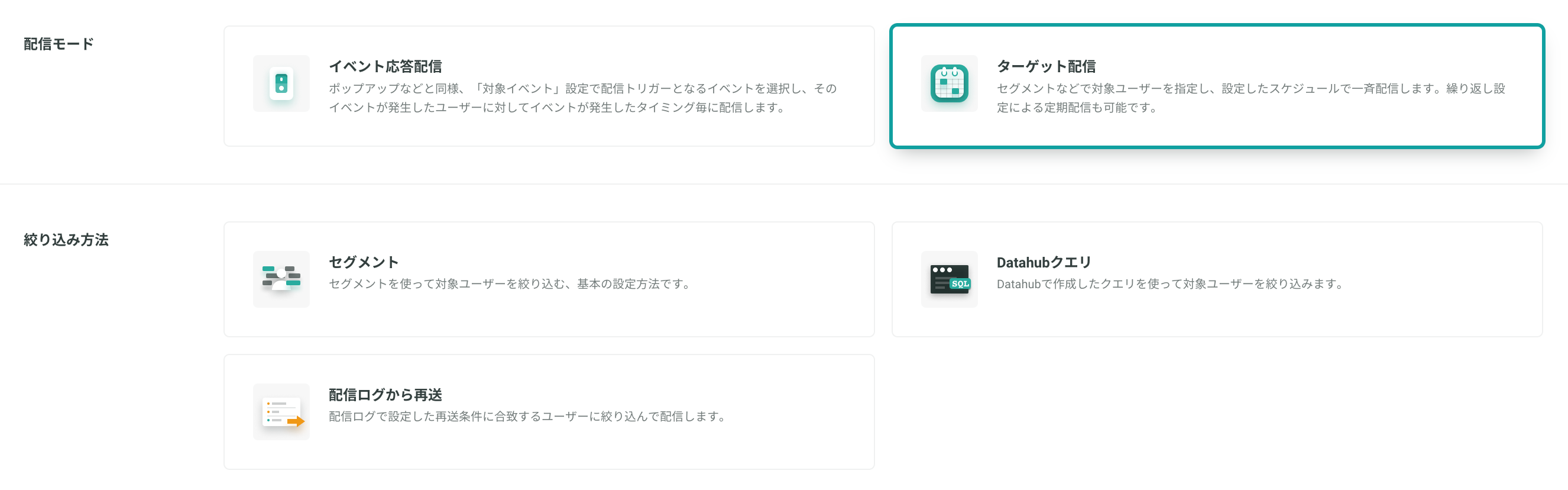Choose the Datahubクエリ narrowing method card
Image resolution: width=1568 pixels, height=490 pixels.
(1217, 279)
